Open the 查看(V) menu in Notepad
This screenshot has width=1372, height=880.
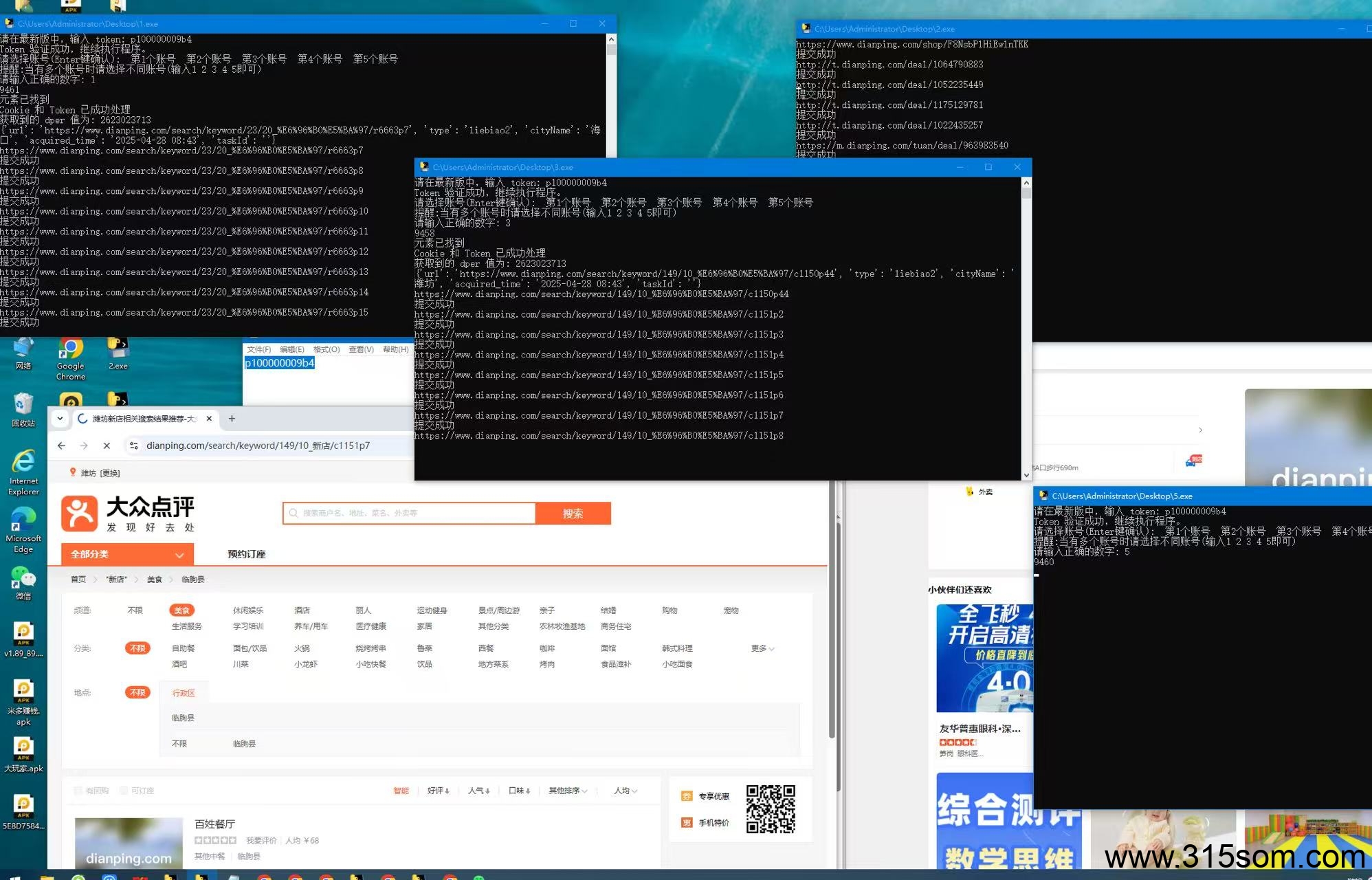[x=361, y=349]
